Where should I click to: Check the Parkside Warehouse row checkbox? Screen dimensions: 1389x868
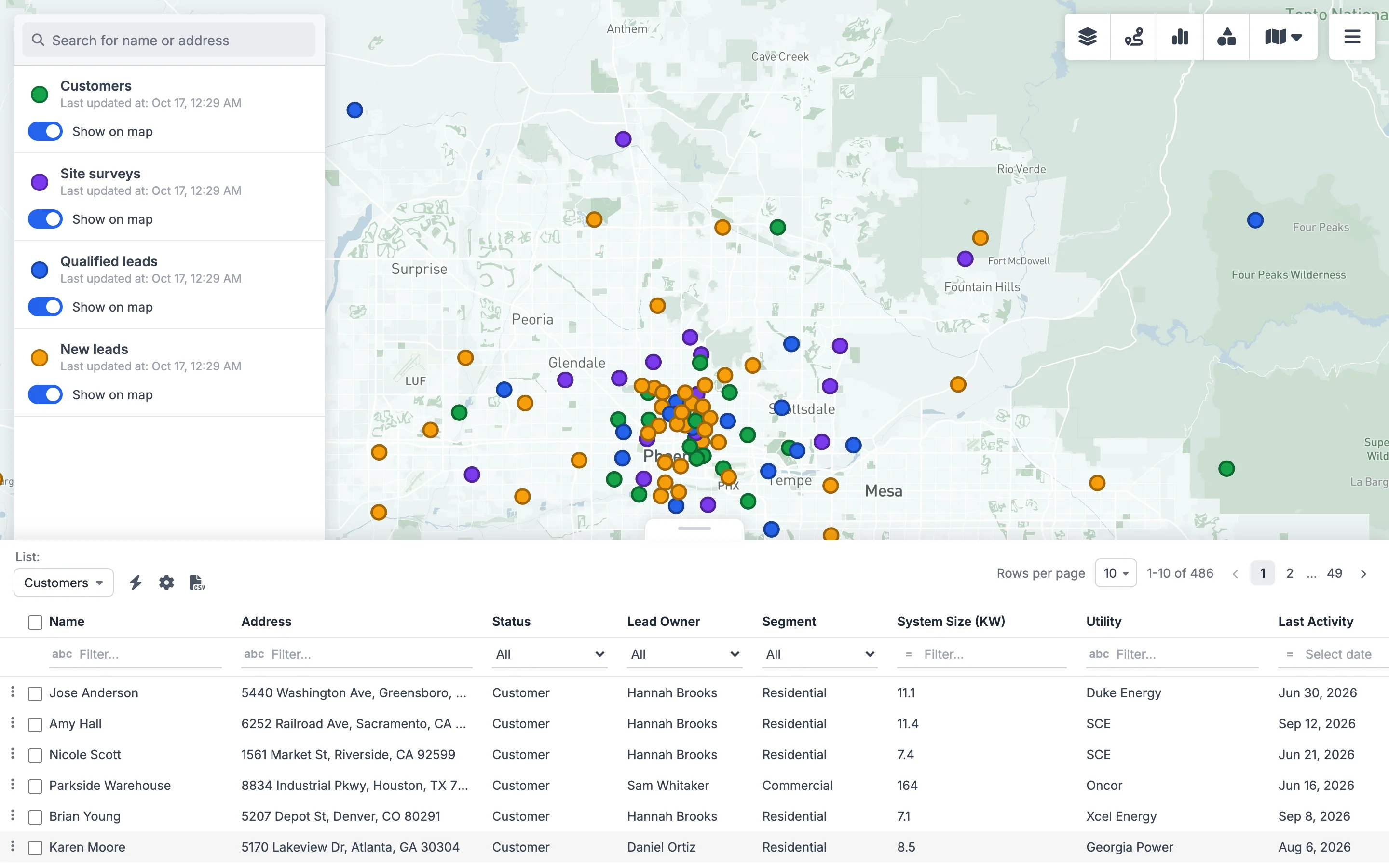[x=35, y=786]
